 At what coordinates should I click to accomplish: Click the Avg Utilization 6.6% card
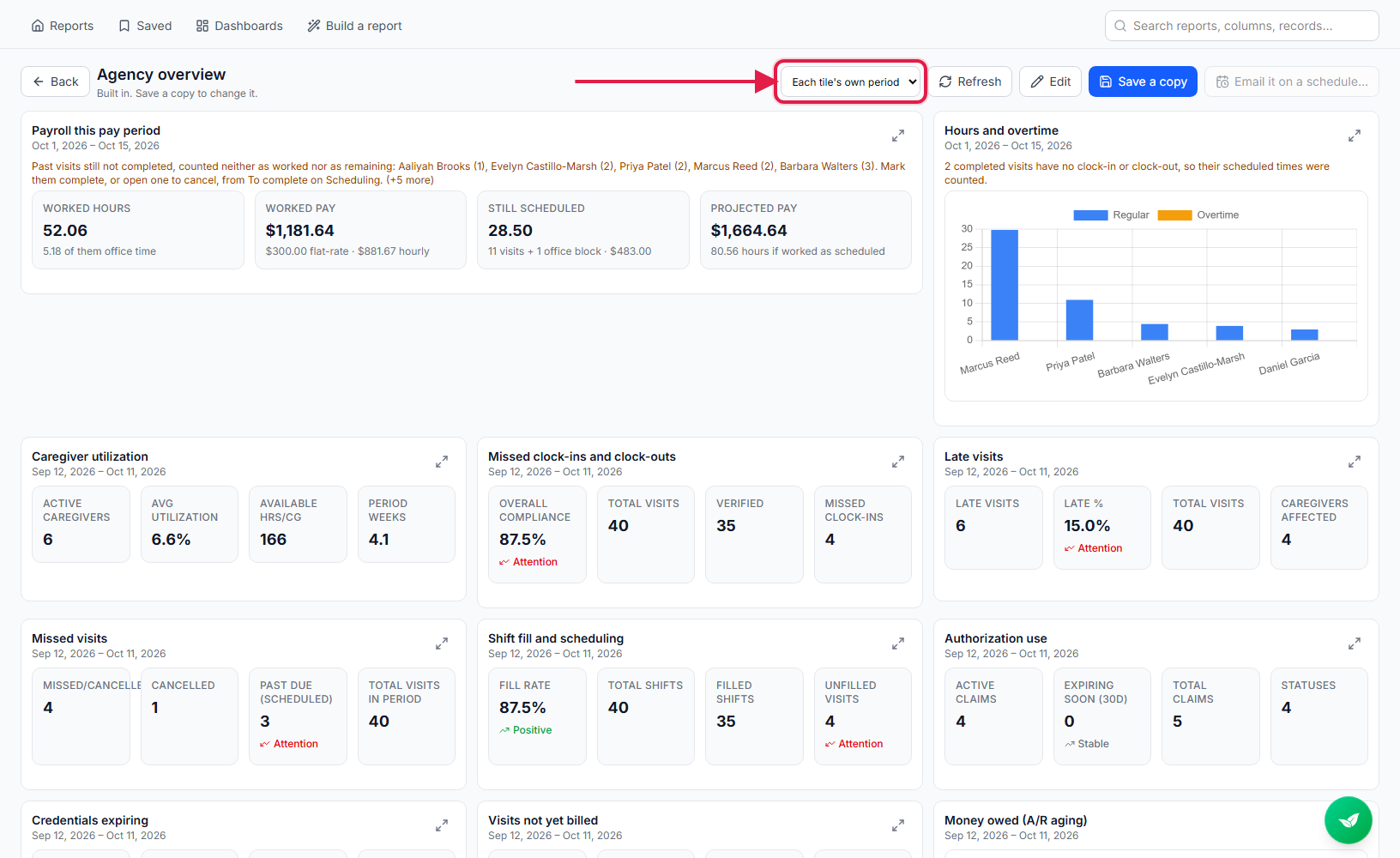pos(190,524)
